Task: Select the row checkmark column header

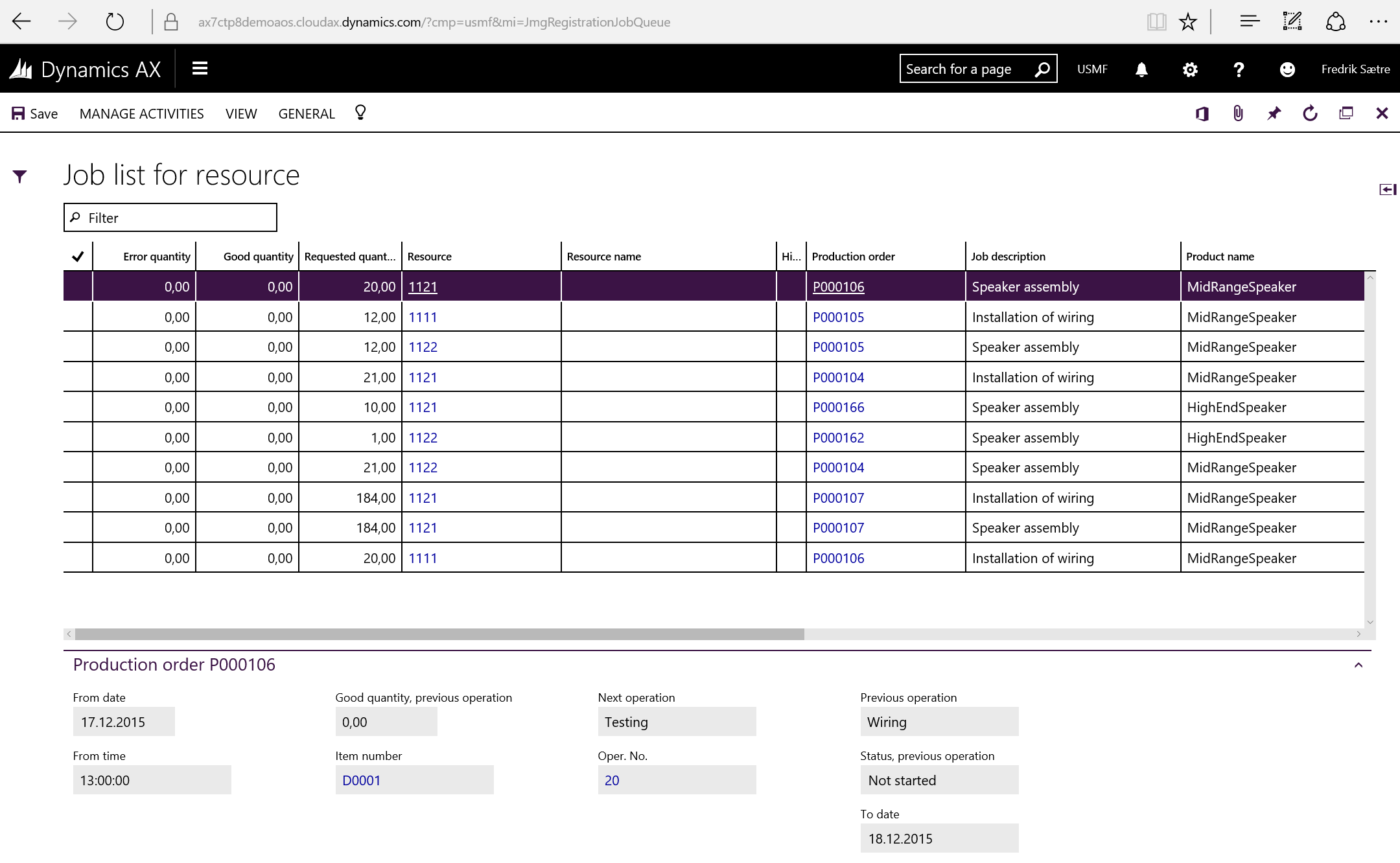Action: click(x=77, y=256)
